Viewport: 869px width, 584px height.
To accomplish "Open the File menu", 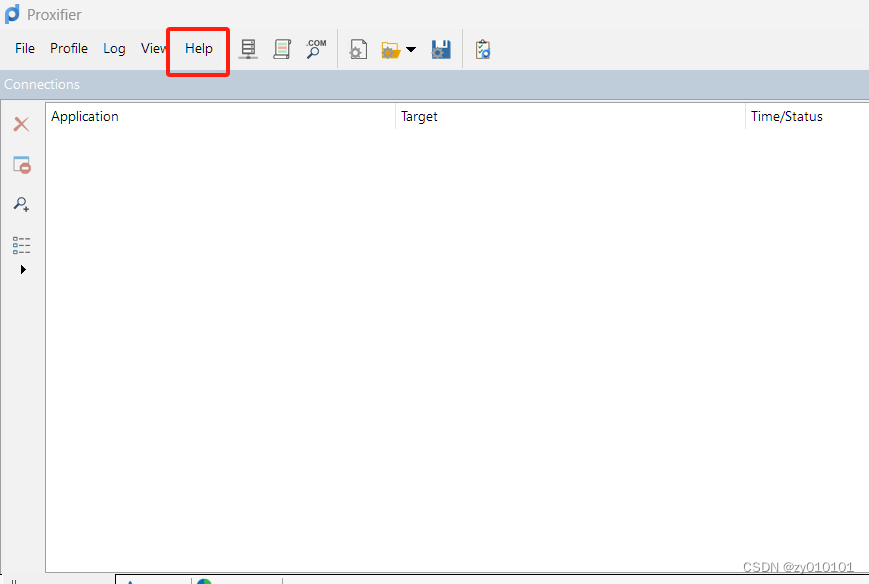I will click(x=25, y=49).
